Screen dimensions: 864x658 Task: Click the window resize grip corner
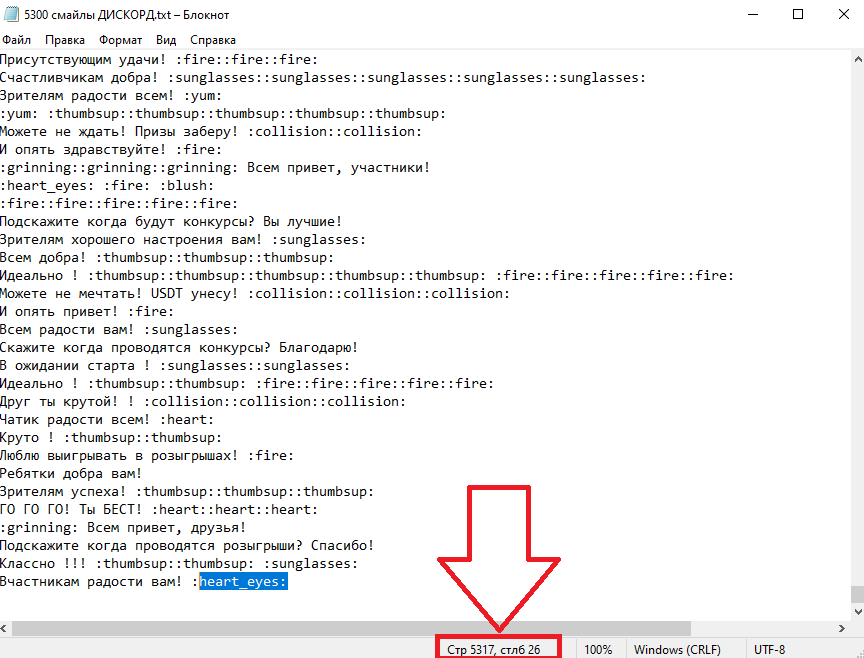click(x=858, y=652)
